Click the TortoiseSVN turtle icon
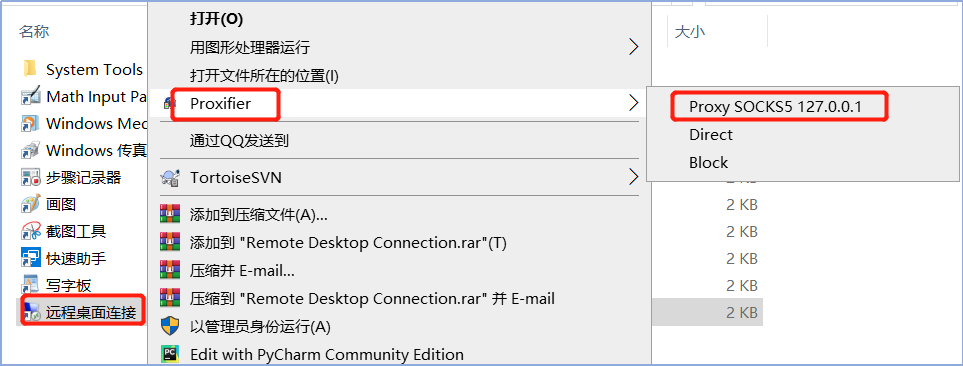 pos(170,178)
